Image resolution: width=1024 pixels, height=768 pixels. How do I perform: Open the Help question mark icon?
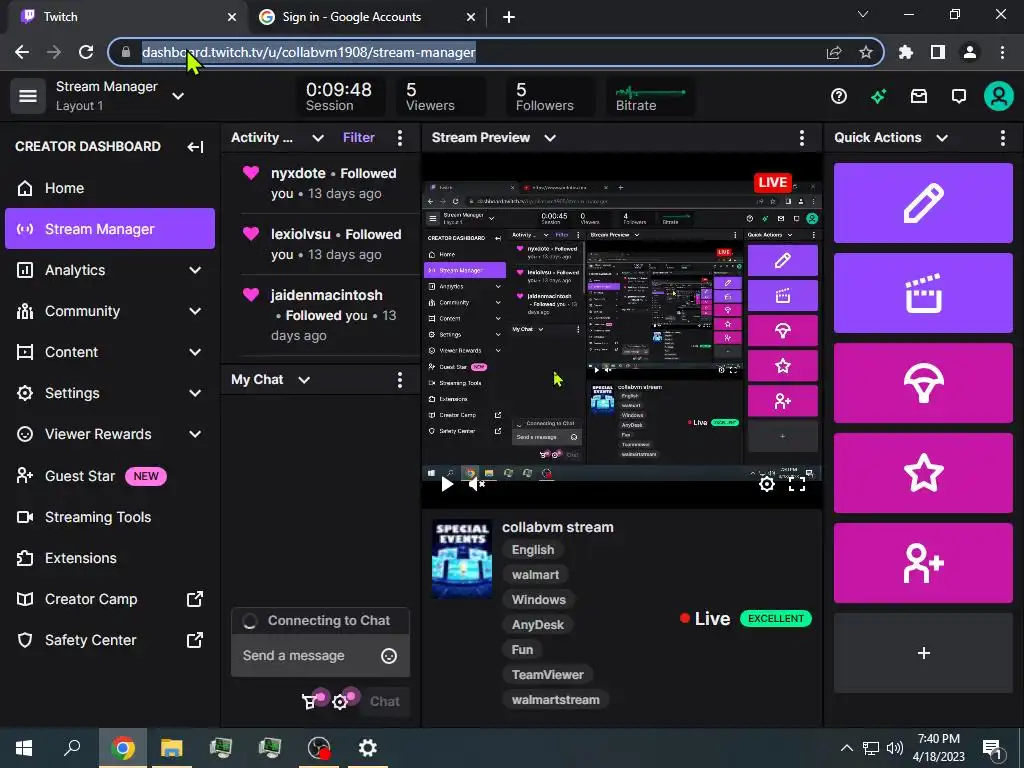(839, 97)
